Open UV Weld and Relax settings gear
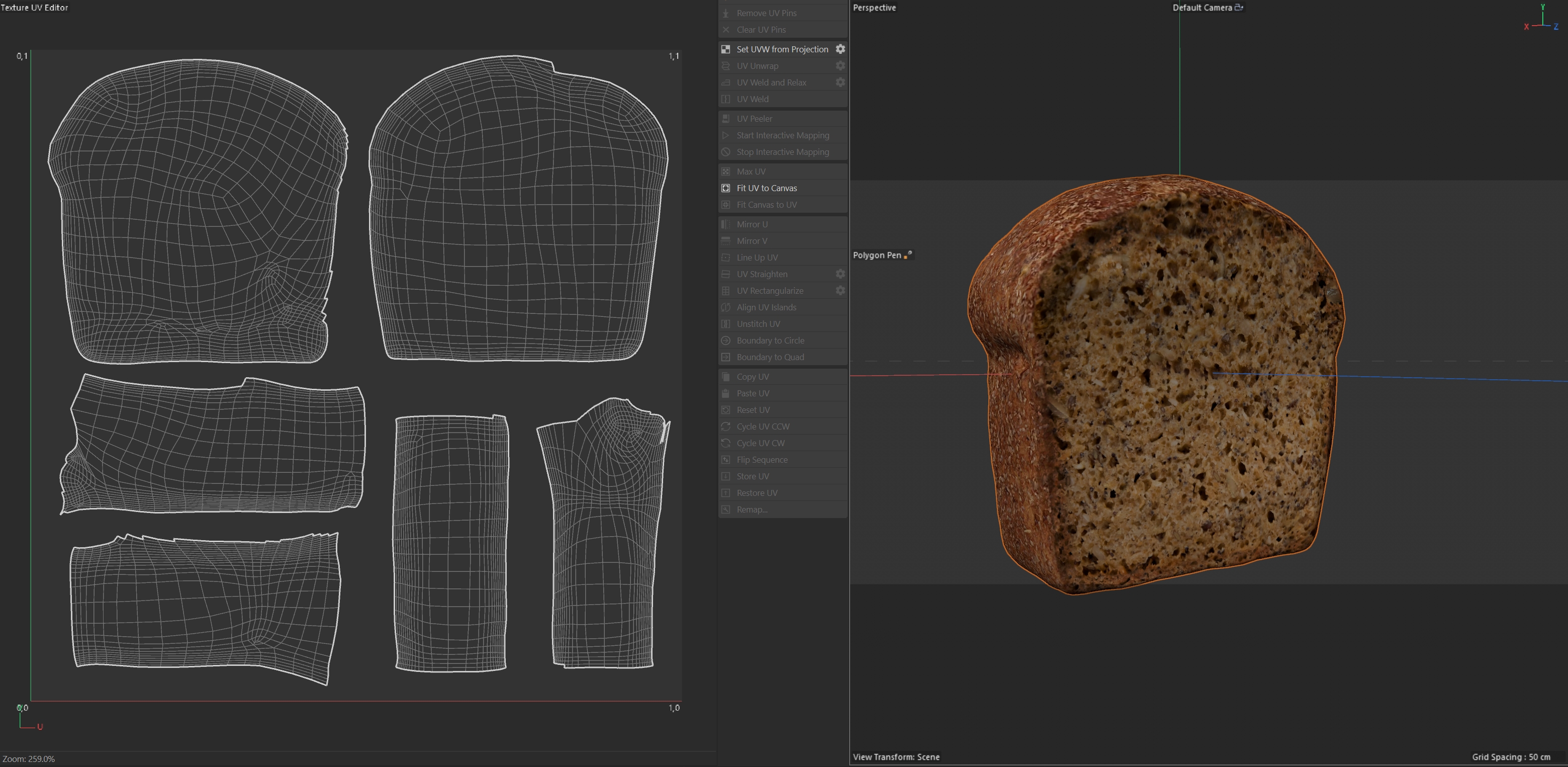 (x=840, y=82)
